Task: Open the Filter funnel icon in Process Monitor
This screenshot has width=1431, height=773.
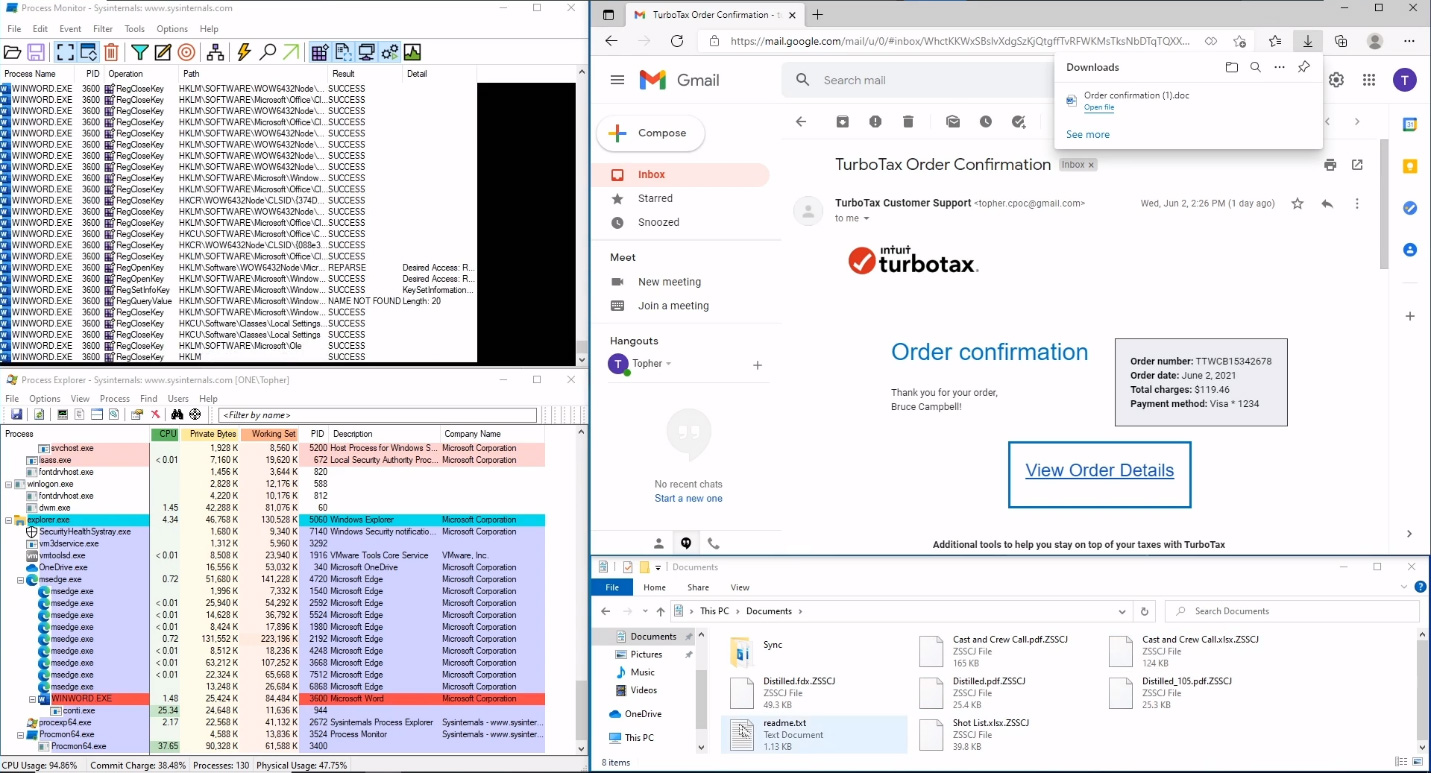Action: [140, 52]
